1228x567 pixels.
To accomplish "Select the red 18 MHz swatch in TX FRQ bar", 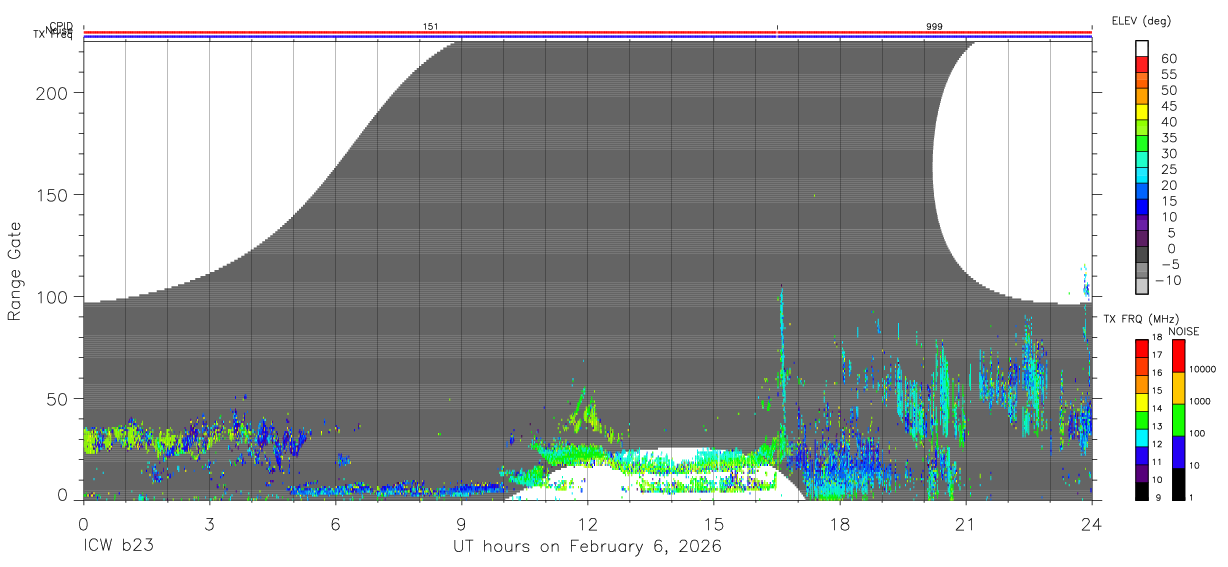I will coord(1143,348).
